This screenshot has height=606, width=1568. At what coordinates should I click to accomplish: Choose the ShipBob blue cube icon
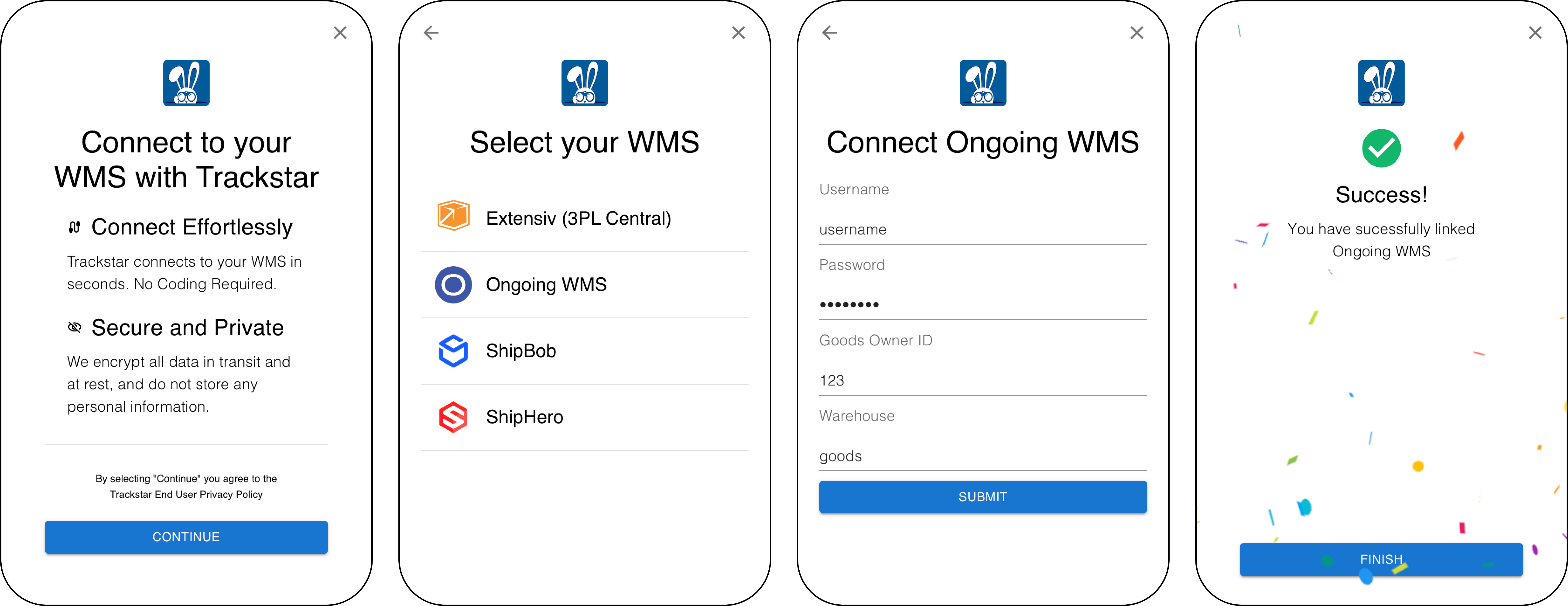point(453,351)
